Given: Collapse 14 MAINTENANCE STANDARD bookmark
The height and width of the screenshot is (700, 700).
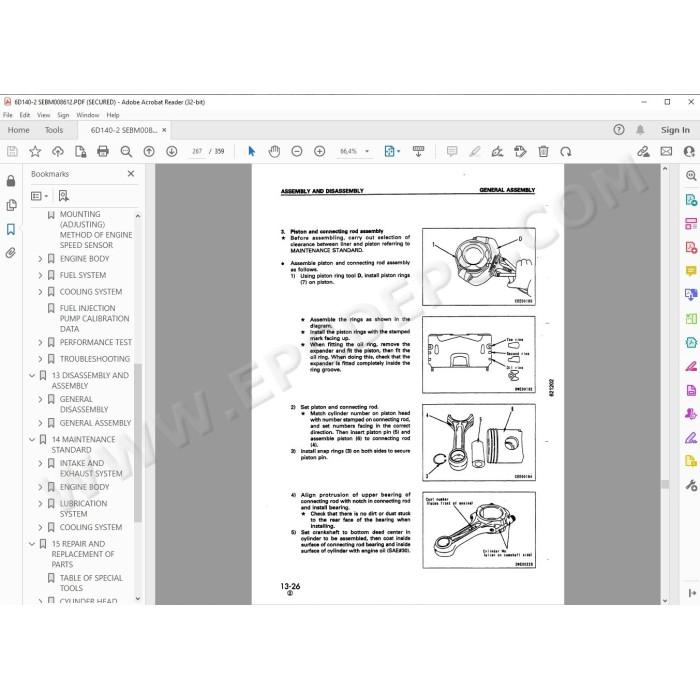Looking at the screenshot, I should click(x=32, y=440).
